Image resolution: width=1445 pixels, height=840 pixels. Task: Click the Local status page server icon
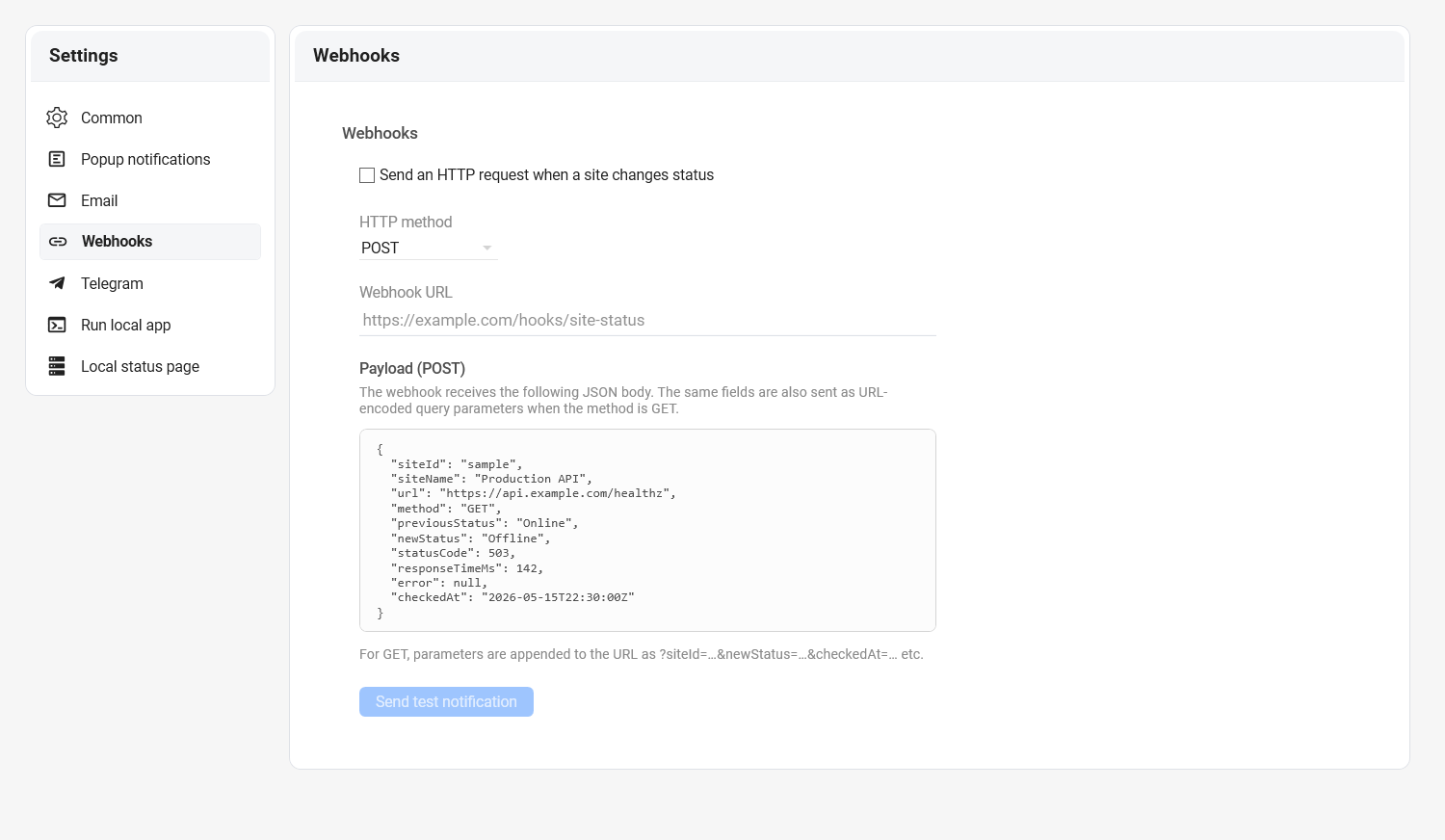pos(57,366)
